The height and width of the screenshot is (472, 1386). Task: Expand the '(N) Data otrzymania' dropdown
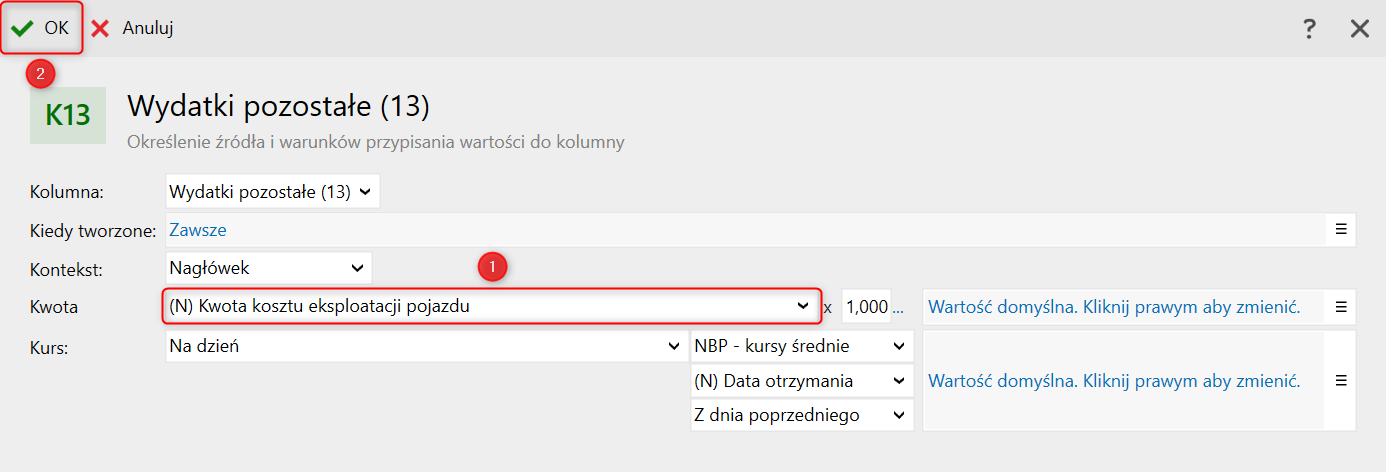tap(802, 380)
